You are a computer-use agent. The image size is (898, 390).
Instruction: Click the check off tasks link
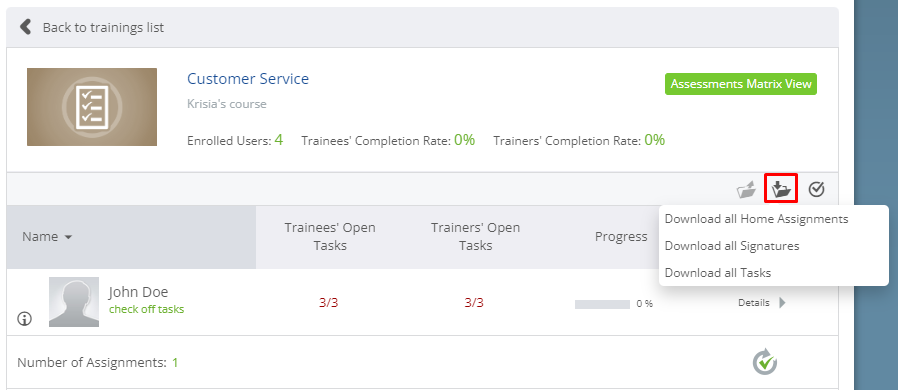point(147,309)
